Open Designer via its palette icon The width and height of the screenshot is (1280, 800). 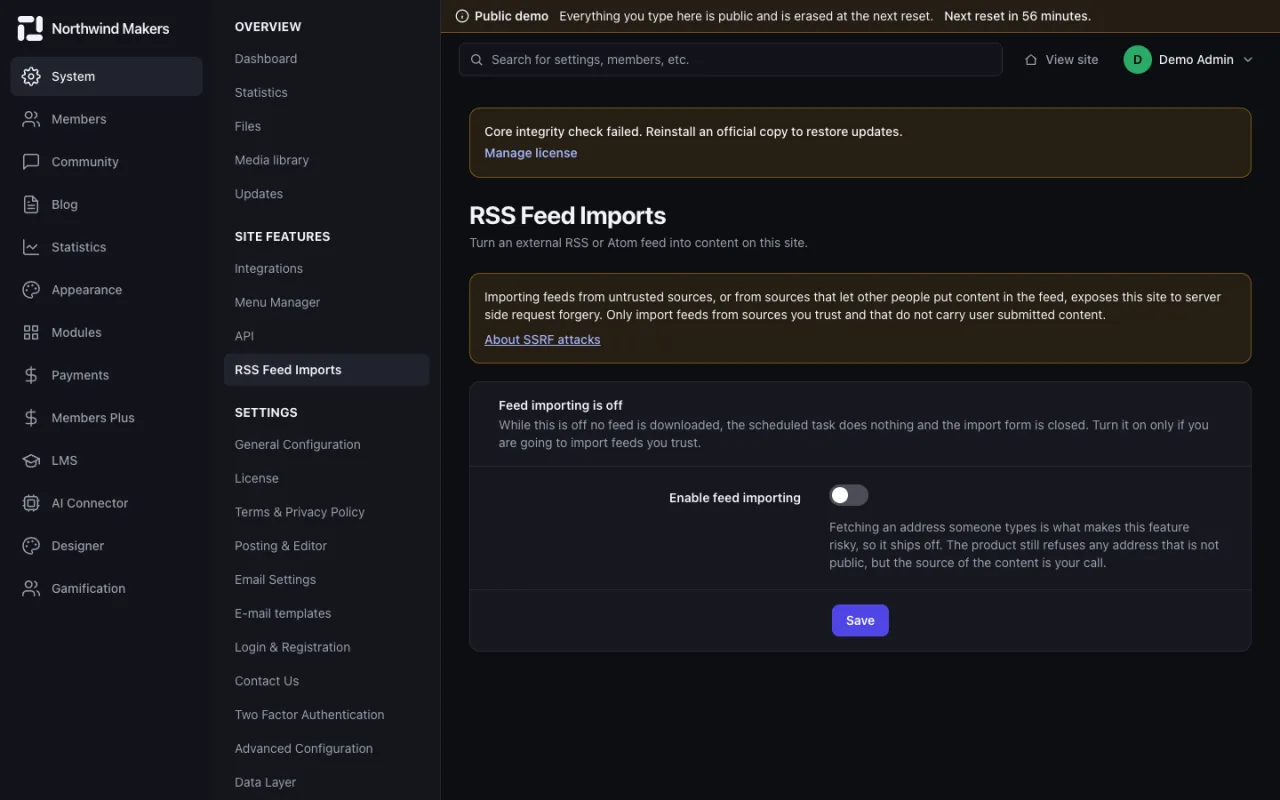click(31, 546)
